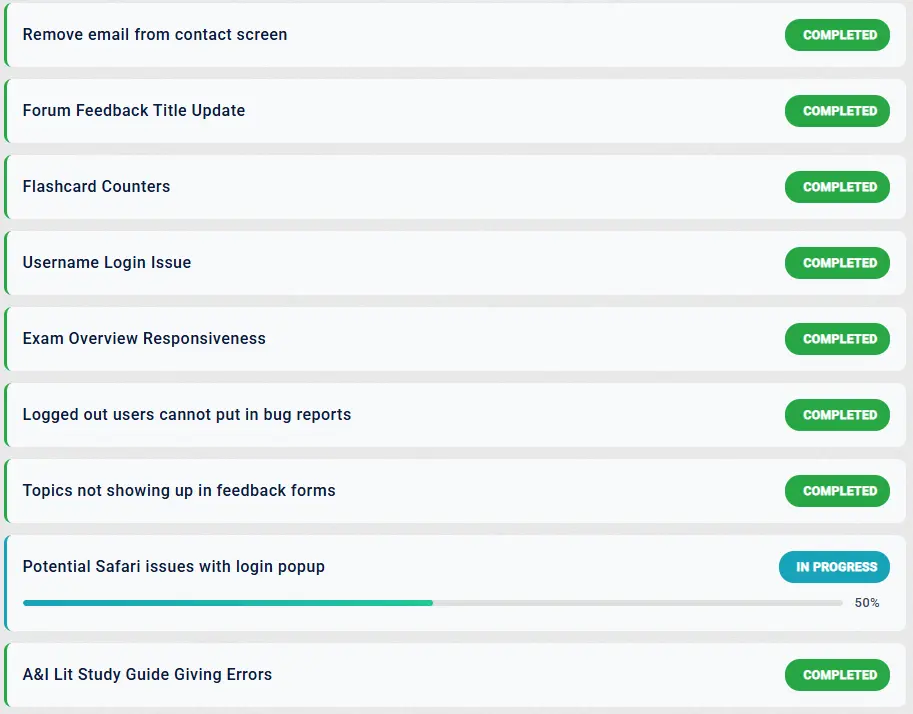The height and width of the screenshot is (714, 913).
Task: Click the COMPLETED badge on 'Username Login Issue'
Action: click(837, 262)
